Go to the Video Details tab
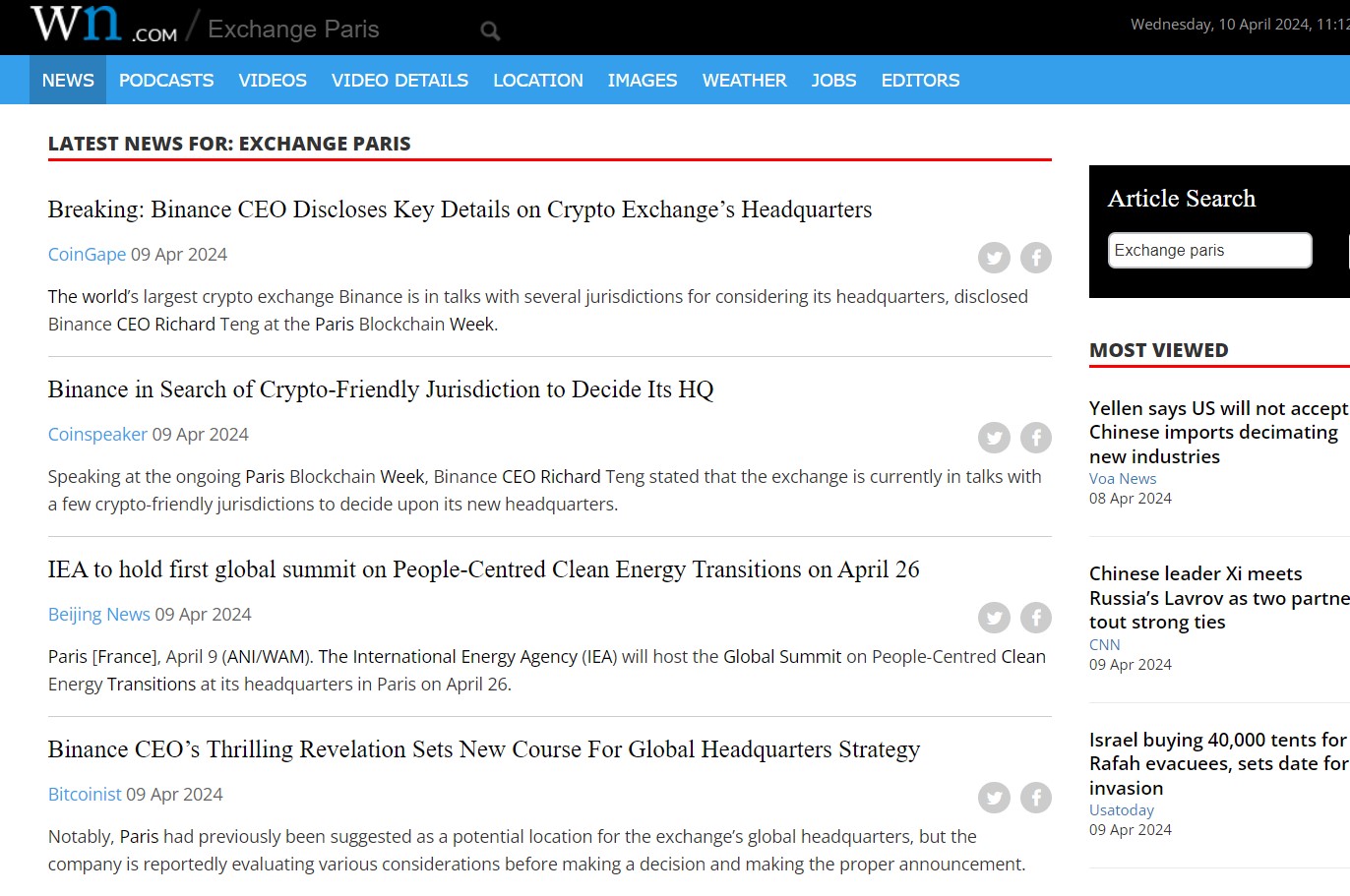The width and height of the screenshot is (1350, 896). [399, 80]
